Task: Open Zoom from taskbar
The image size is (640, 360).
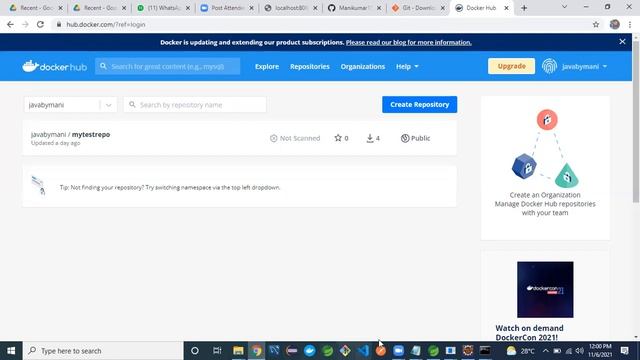Action: coord(398,351)
